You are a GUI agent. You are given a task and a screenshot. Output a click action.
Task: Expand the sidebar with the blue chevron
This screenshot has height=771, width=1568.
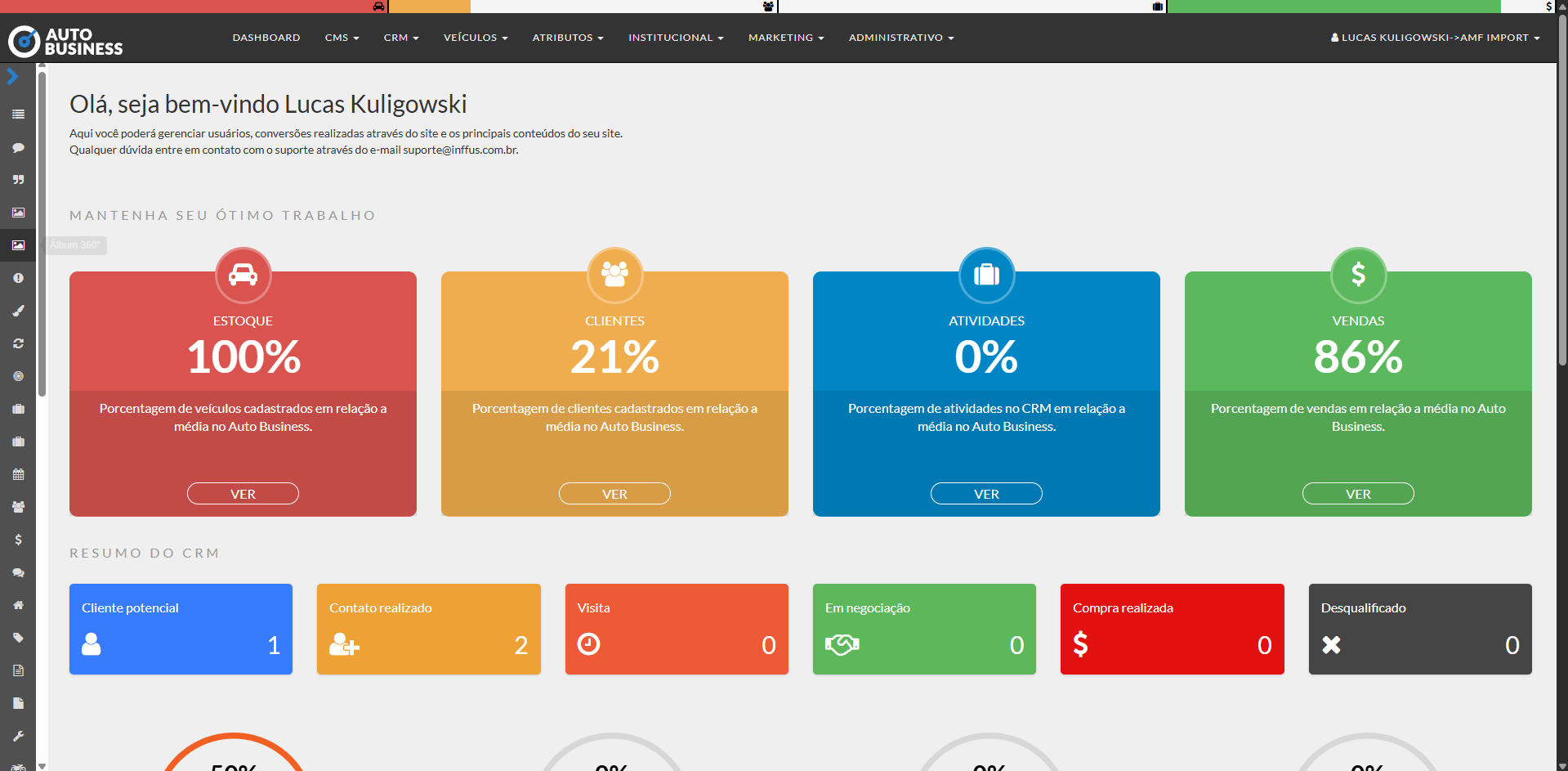coord(12,77)
